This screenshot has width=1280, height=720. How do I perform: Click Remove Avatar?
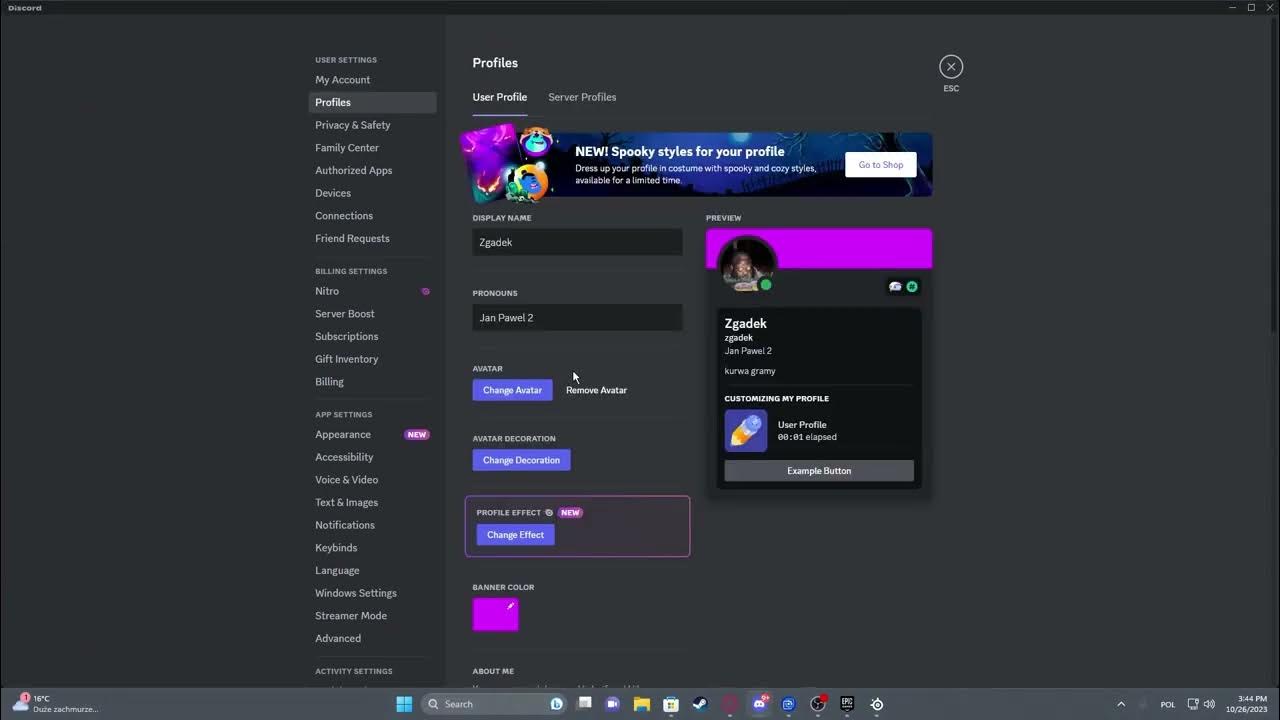(596, 390)
